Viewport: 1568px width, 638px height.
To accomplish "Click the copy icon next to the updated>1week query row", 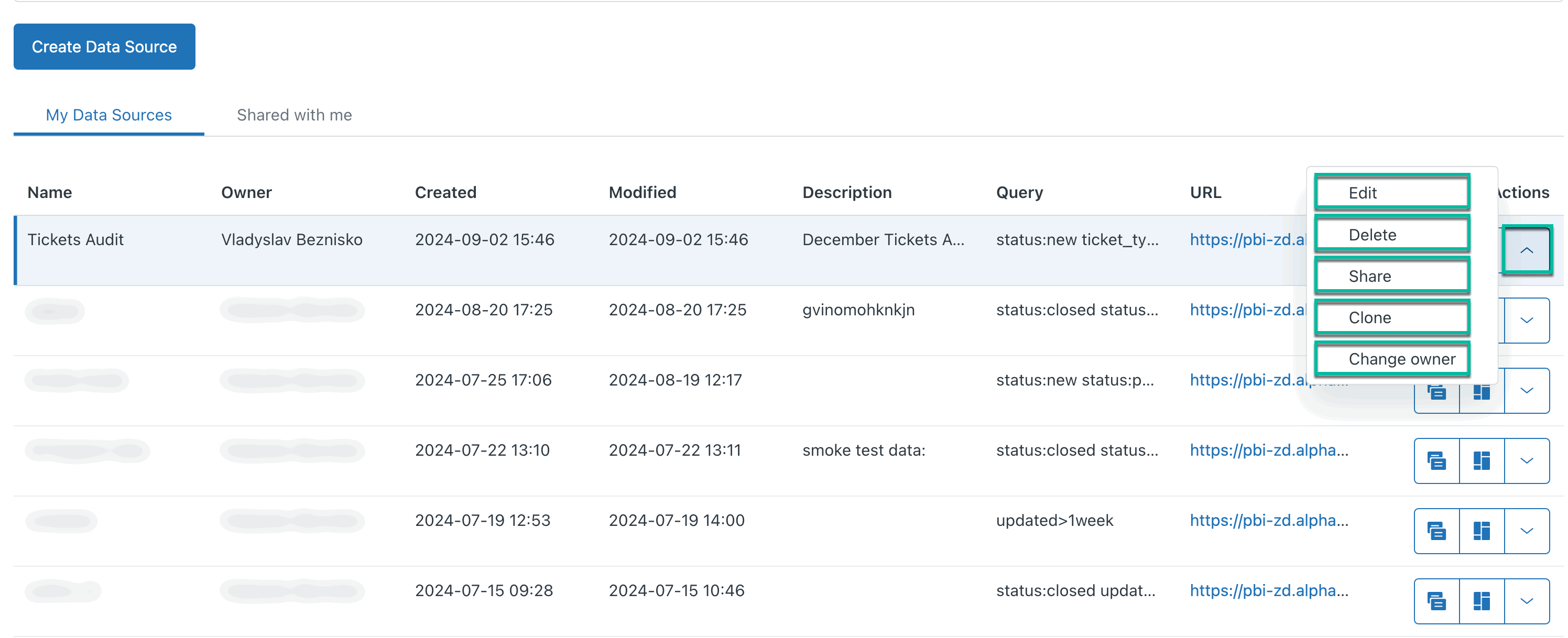I will (x=1436, y=530).
